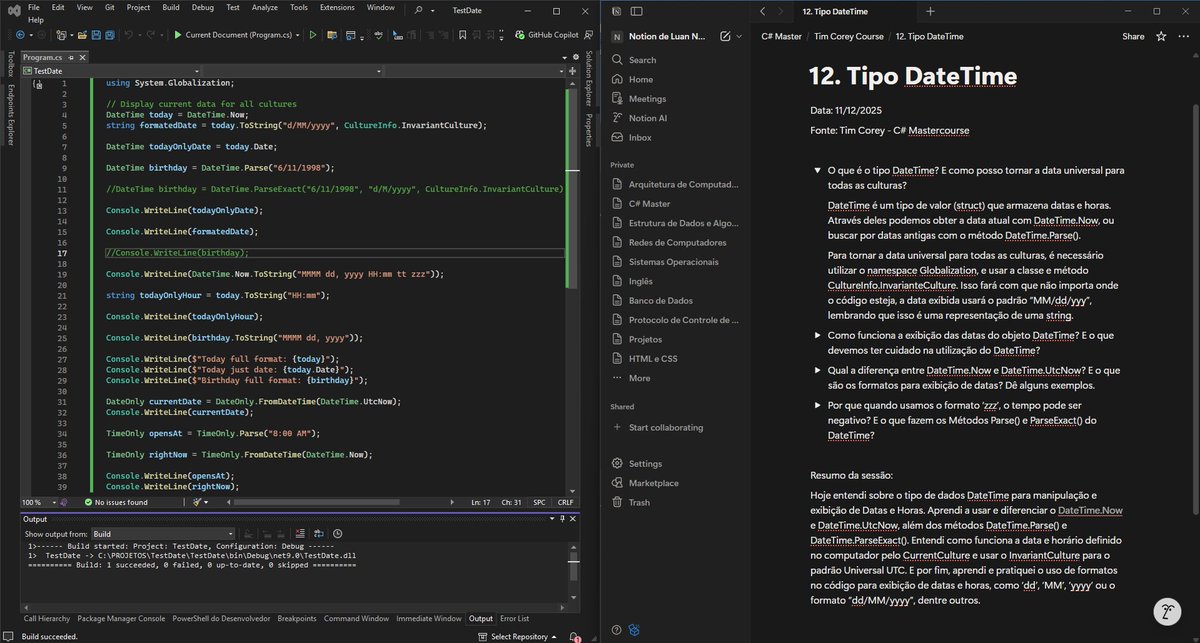Click the Navigate Backward arrow icon
The image size is (1200, 643).
point(20,35)
